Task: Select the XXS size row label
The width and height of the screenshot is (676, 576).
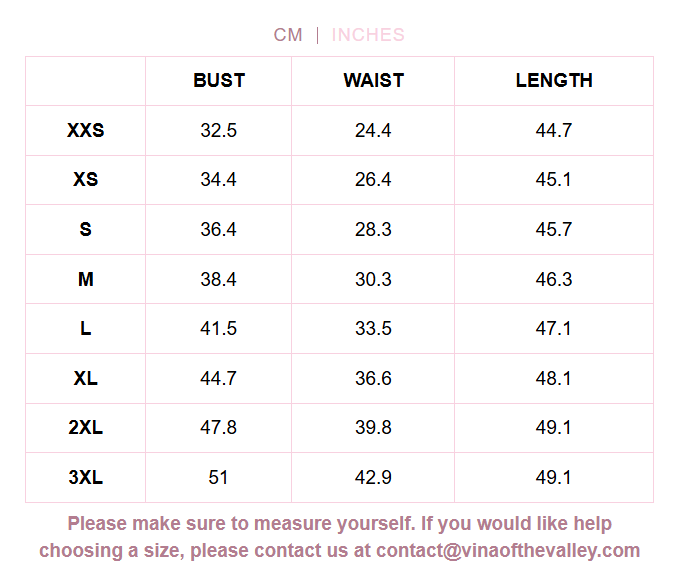Action: tap(86, 130)
